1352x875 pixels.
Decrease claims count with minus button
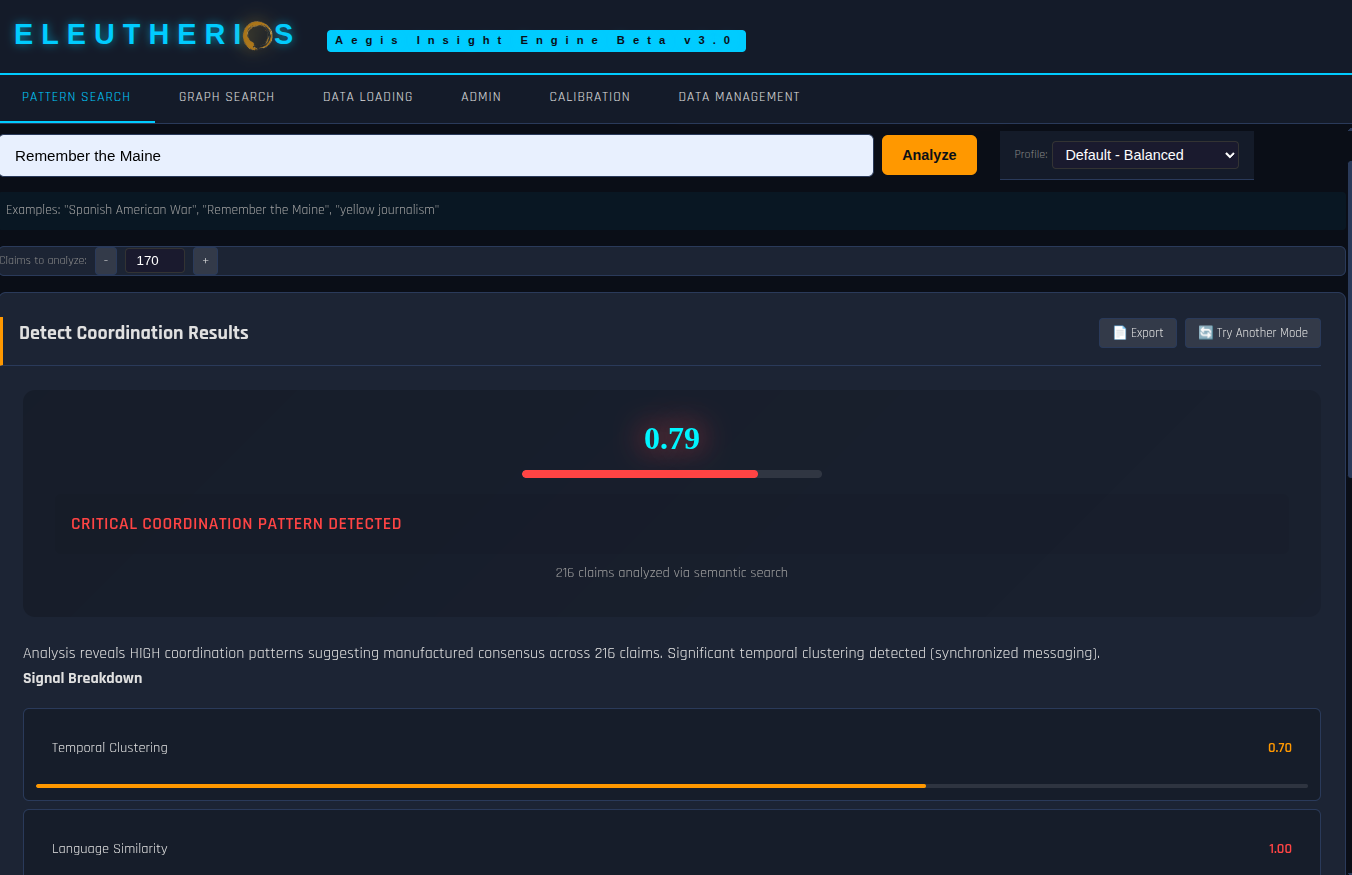pyautogui.click(x=106, y=261)
